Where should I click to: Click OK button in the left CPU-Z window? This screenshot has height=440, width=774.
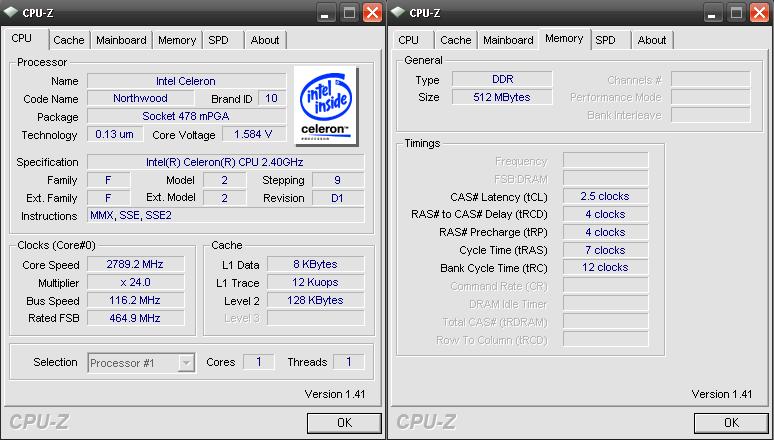pos(344,423)
